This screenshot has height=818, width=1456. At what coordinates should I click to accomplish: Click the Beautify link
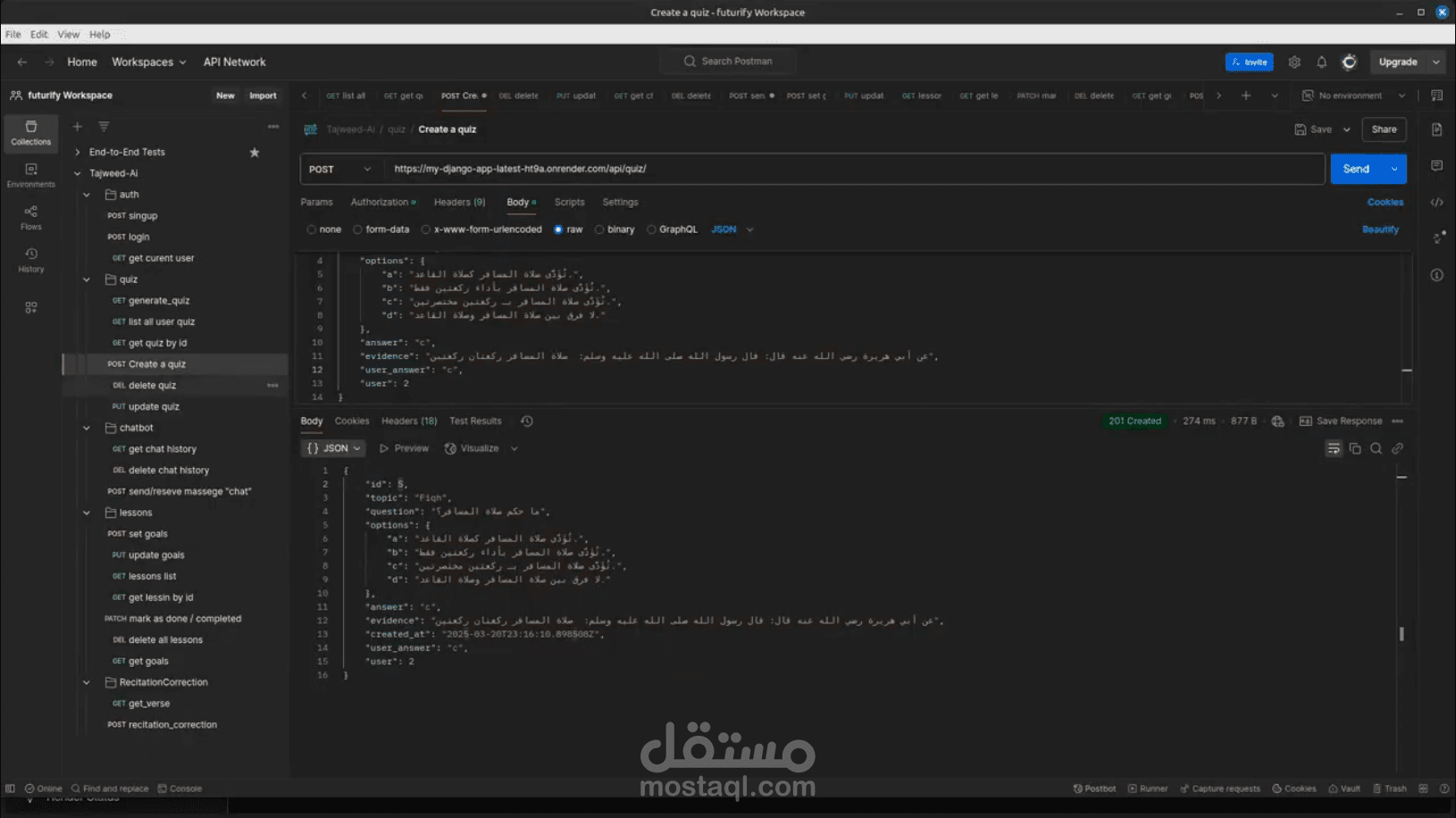pos(1380,230)
